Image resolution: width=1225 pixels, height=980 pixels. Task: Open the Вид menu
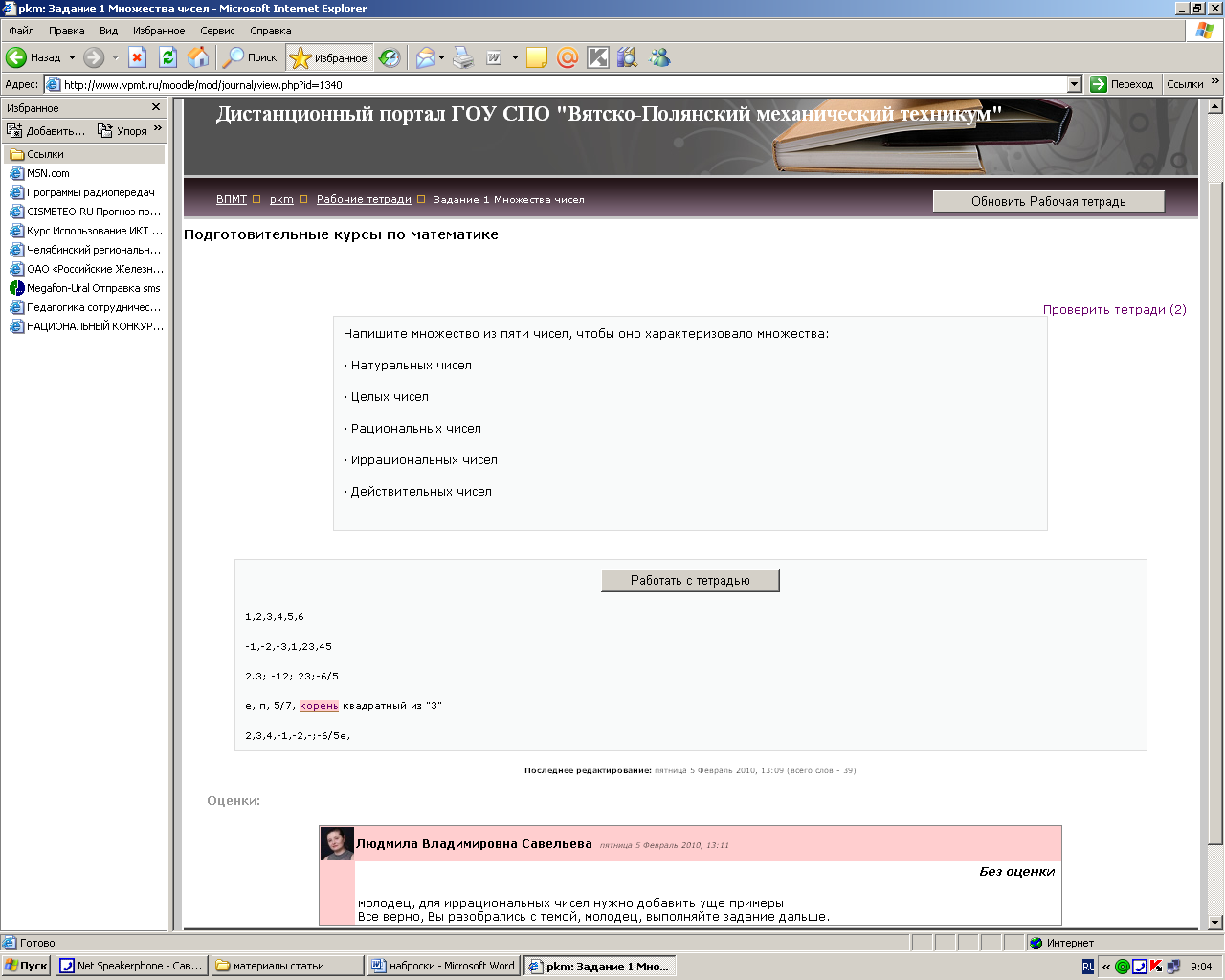coord(109,31)
